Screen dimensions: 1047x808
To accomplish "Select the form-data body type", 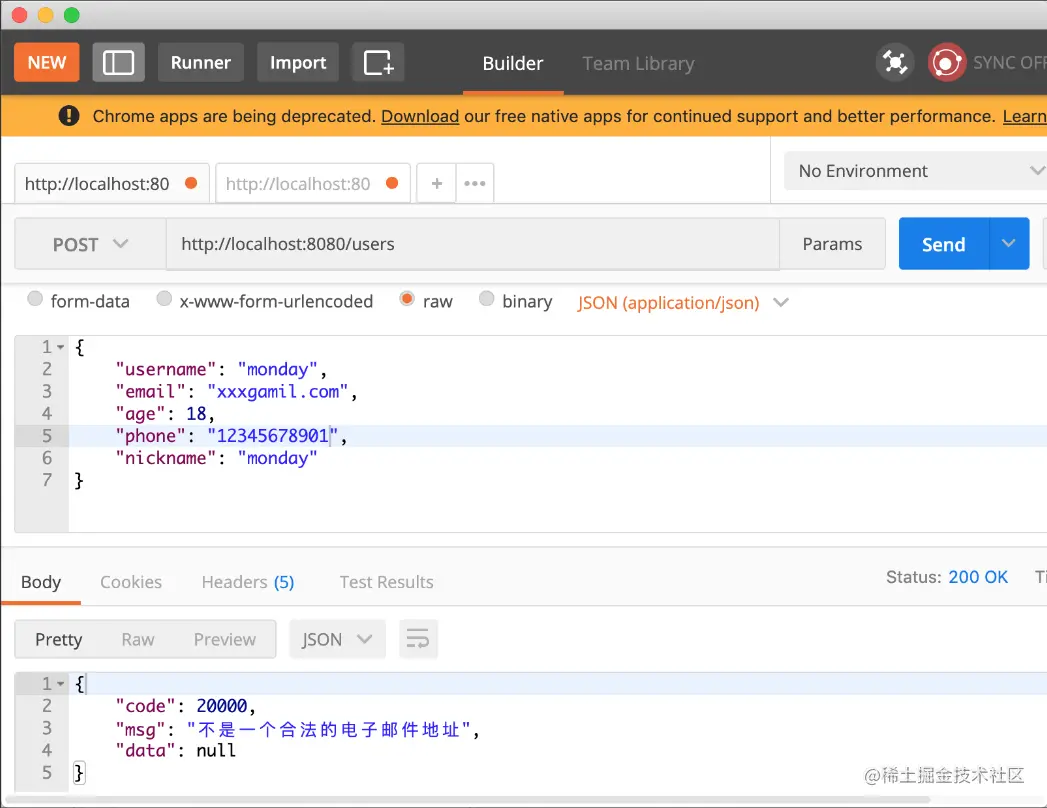I will [35, 298].
